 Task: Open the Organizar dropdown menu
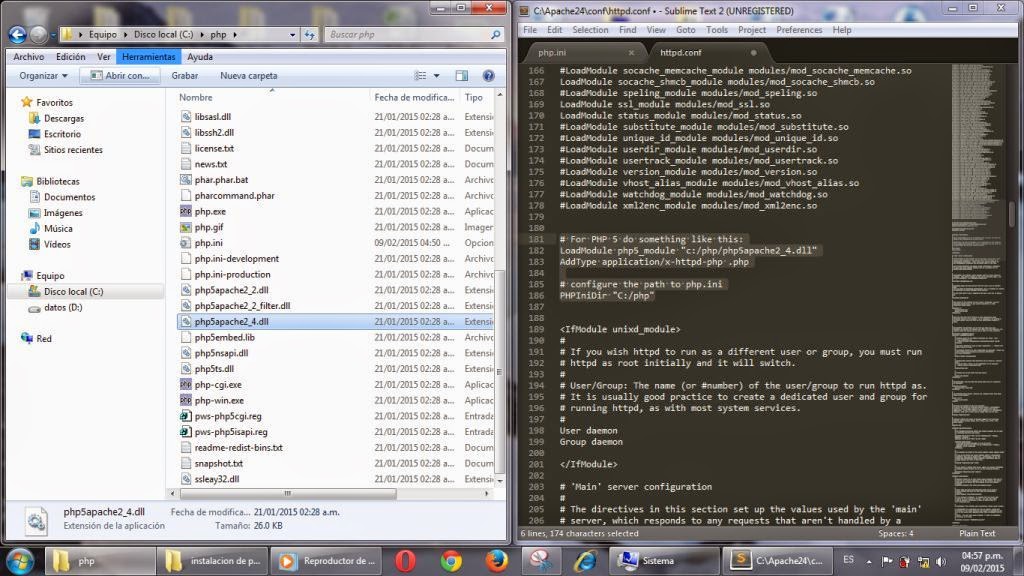pyautogui.click(x=44, y=76)
